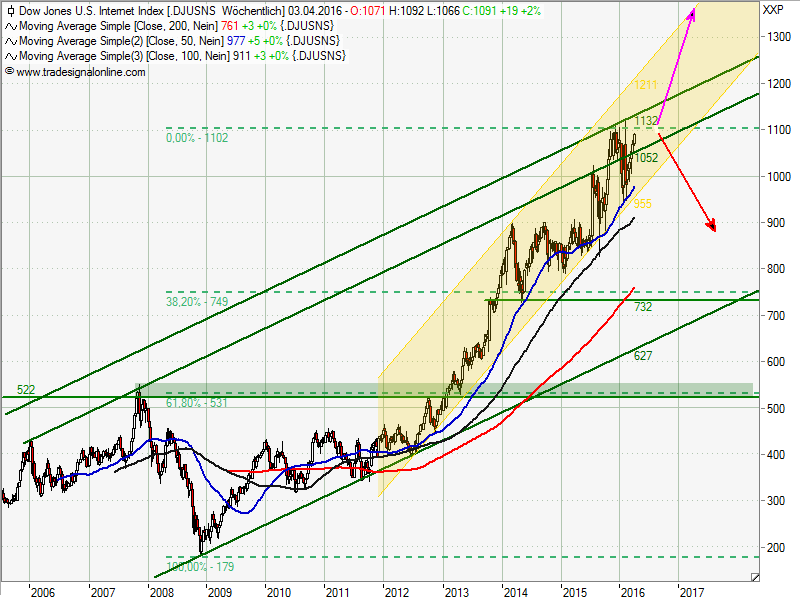Viewport: 800px width, 600px height.
Task: Click the copyright icon beside www.tradesignalonline.com
Action: coord(9,71)
